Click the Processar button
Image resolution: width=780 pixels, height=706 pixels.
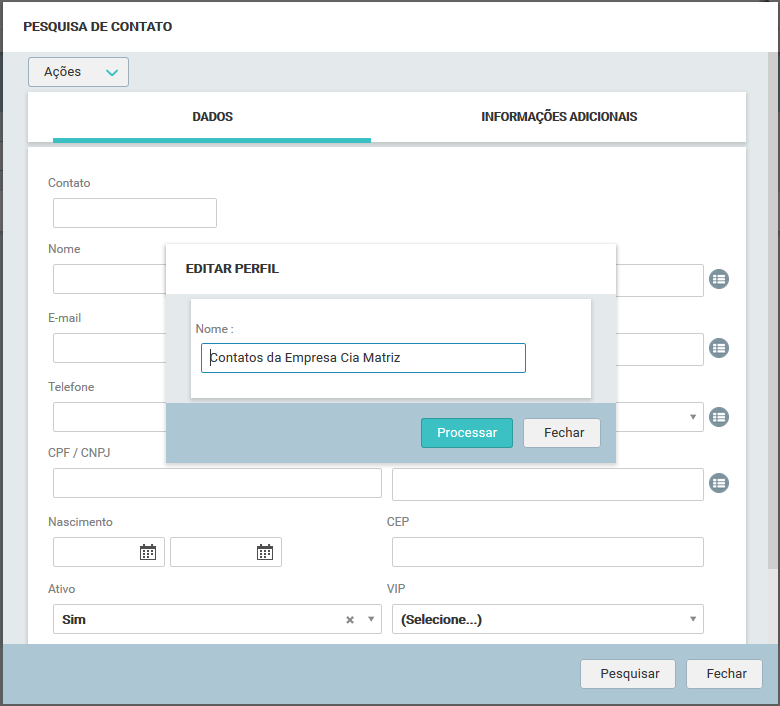[467, 433]
